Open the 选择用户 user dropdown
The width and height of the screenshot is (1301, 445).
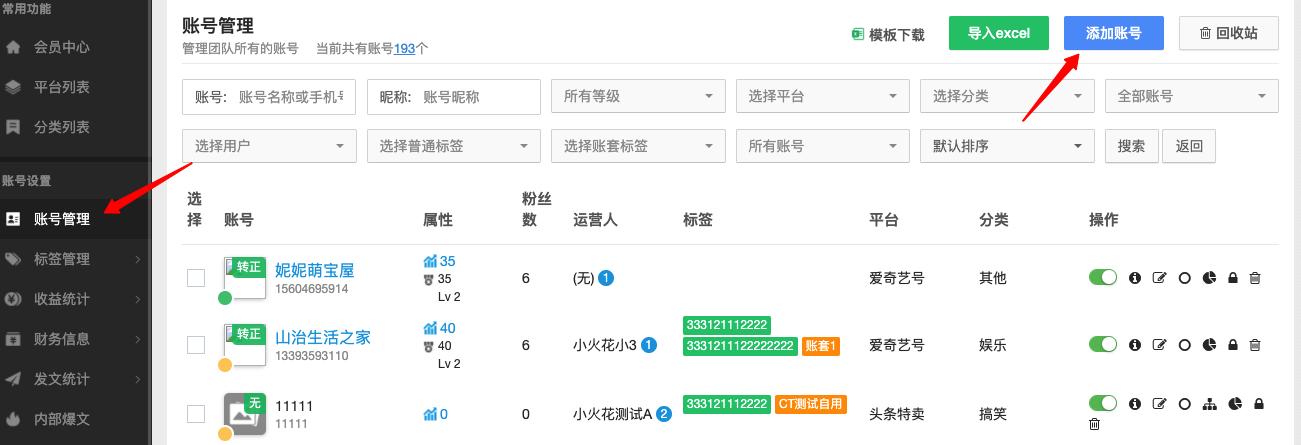tap(269, 145)
